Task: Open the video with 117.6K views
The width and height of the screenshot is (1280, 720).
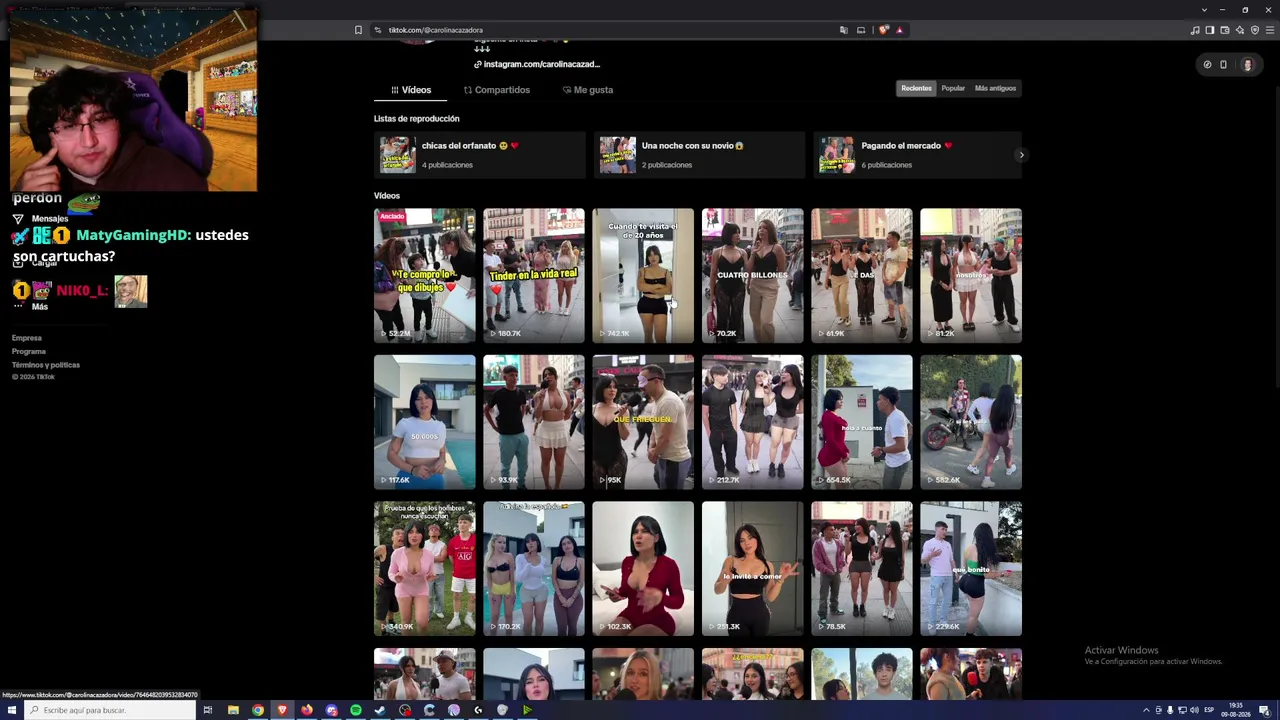Action: coord(425,422)
